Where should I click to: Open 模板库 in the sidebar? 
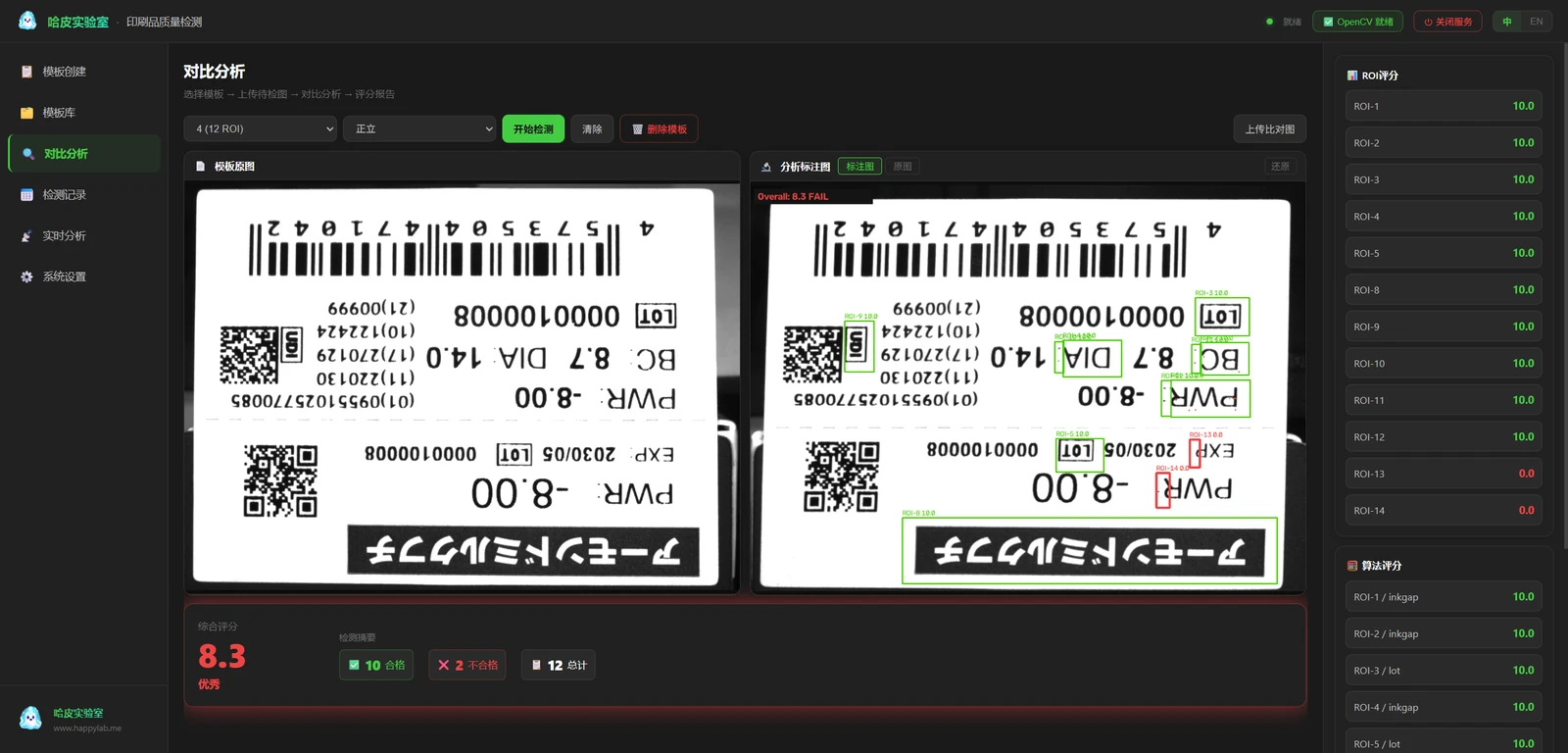[x=84, y=113]
